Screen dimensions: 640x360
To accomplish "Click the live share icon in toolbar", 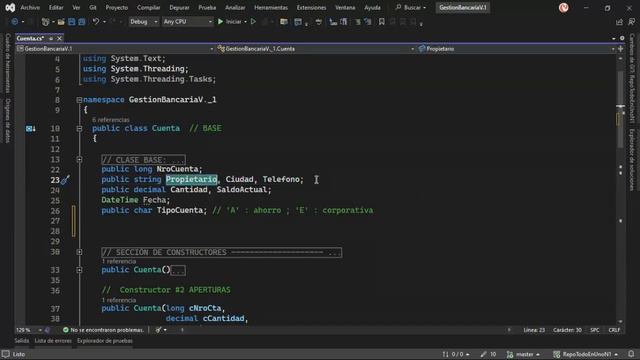I will click(620, 22).
